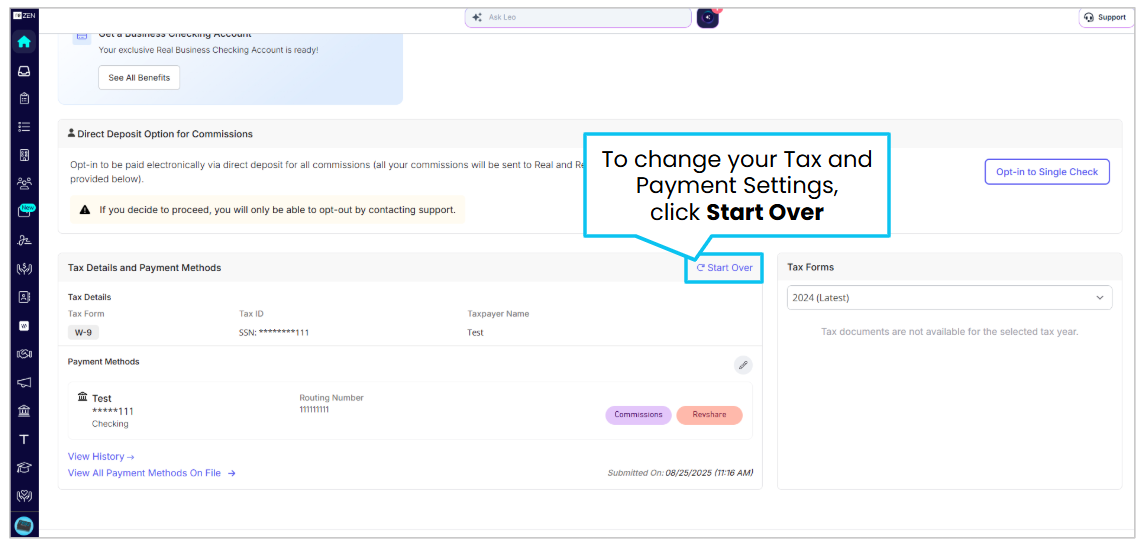The height and width of the screenshot is (547, 1138).
Task: Open the megaphone icon in sidebar
Action: pyautogui.click(x=24, y=382)
